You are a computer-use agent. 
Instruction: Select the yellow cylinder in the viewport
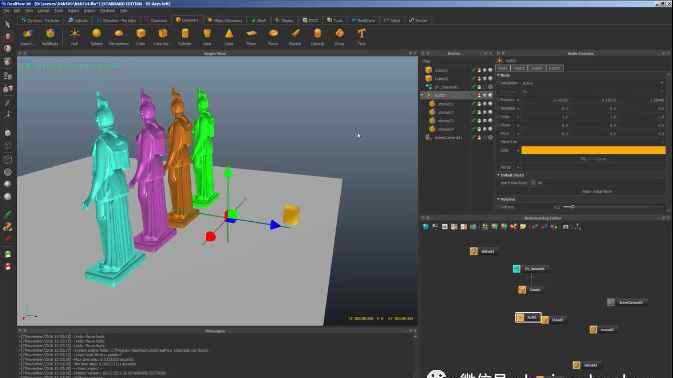click(291, 215)
